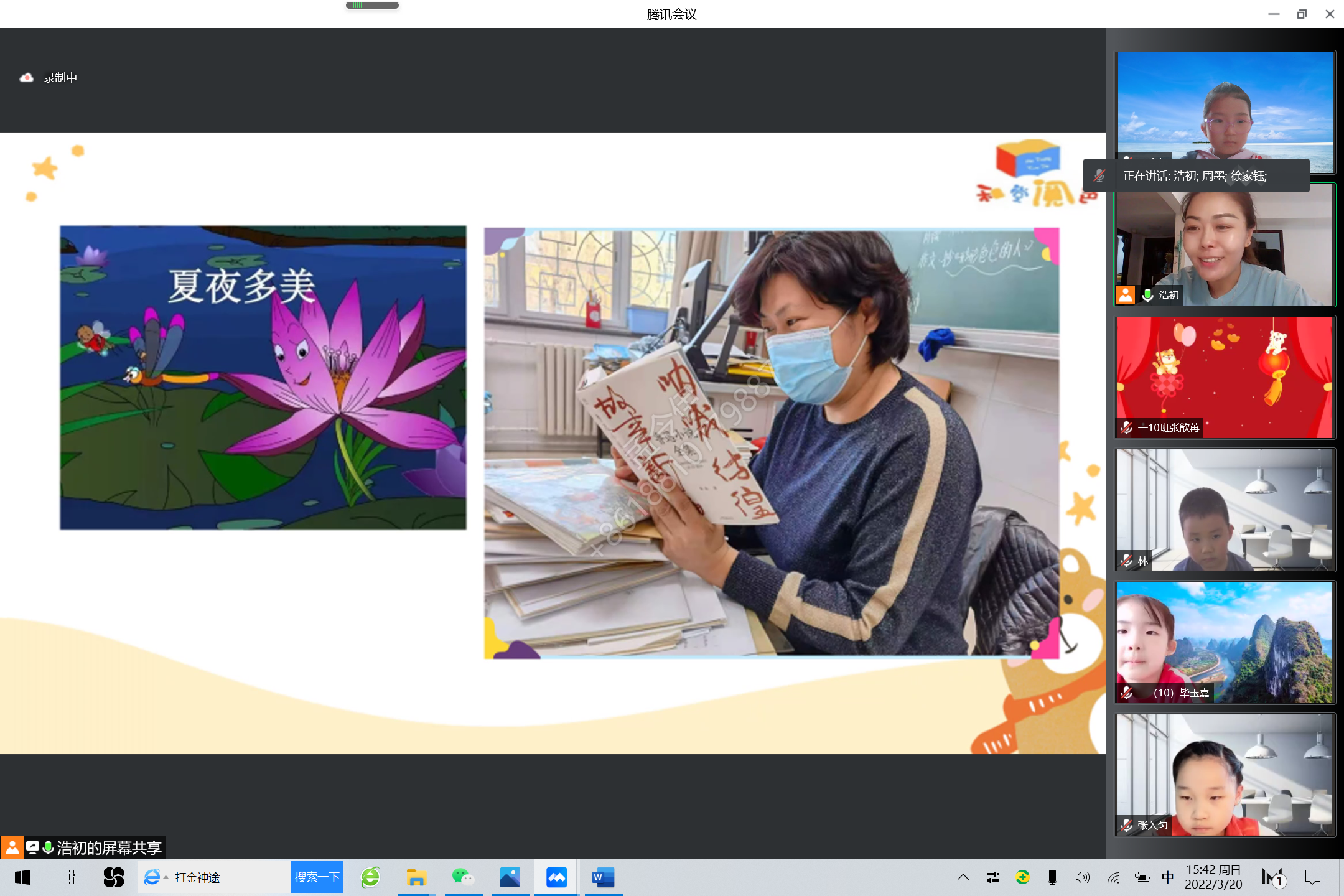Viewport: 1344px width, 896px height.
Task: Click the Show Desktop strip at taskbar end
Action: (1341, 877)
